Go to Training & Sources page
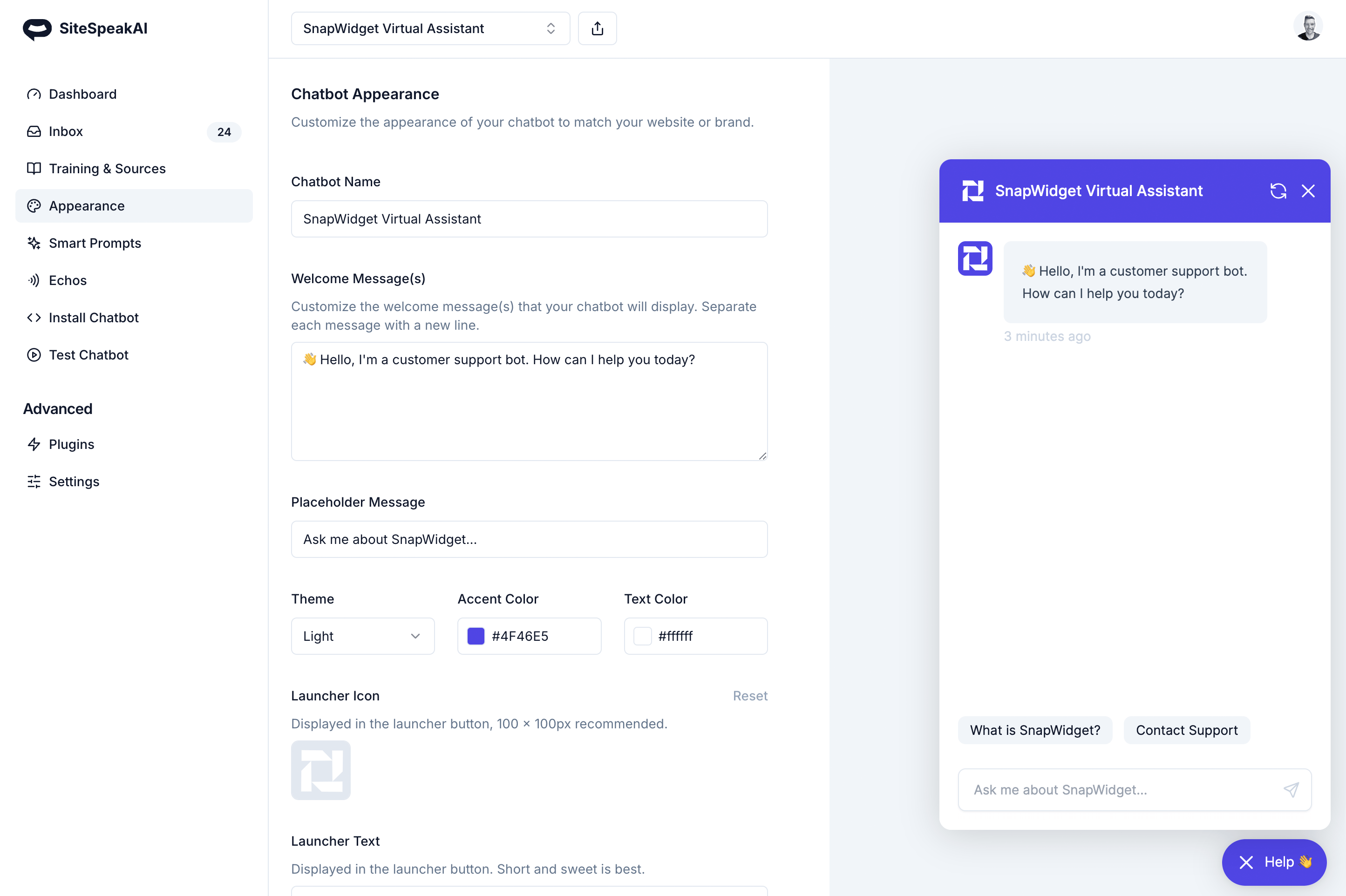The image size is (1346, 896). 107,169
